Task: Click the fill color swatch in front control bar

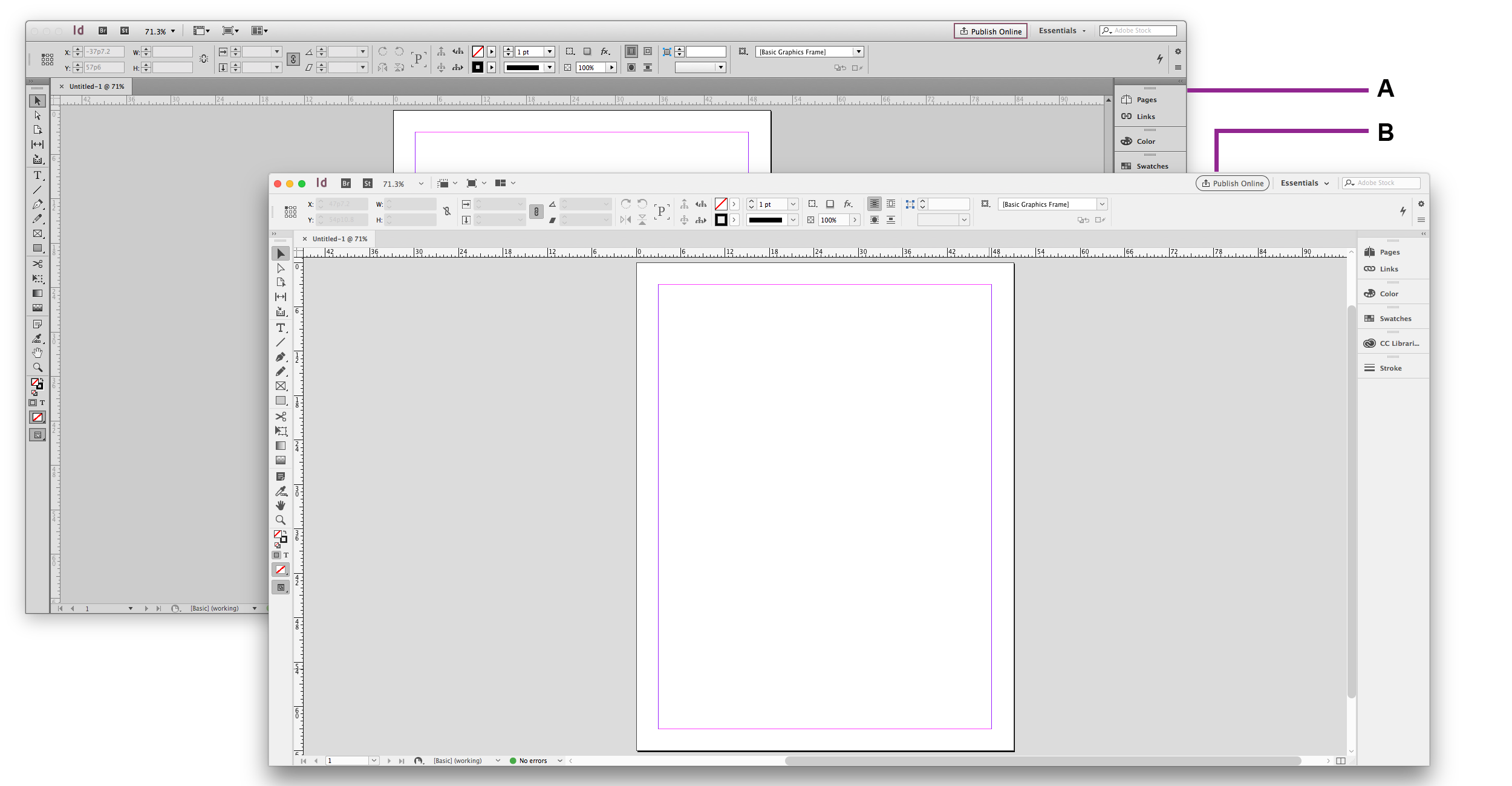Action: point(721,204)
